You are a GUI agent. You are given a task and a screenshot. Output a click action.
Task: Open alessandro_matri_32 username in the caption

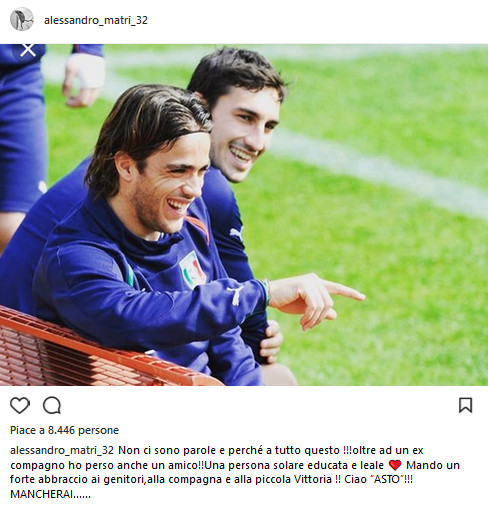click(62, 450)
